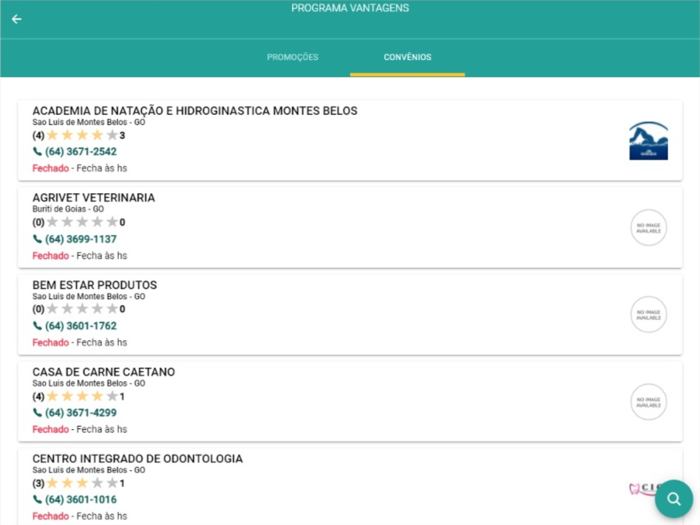Click the empty stars of Bem Estar Produtos
Screen dimensions: 700x525
82,309
